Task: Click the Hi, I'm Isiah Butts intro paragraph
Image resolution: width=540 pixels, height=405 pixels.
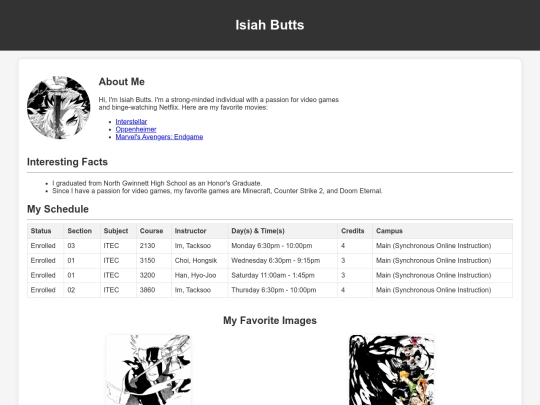Action: click(x=219, y=104)
